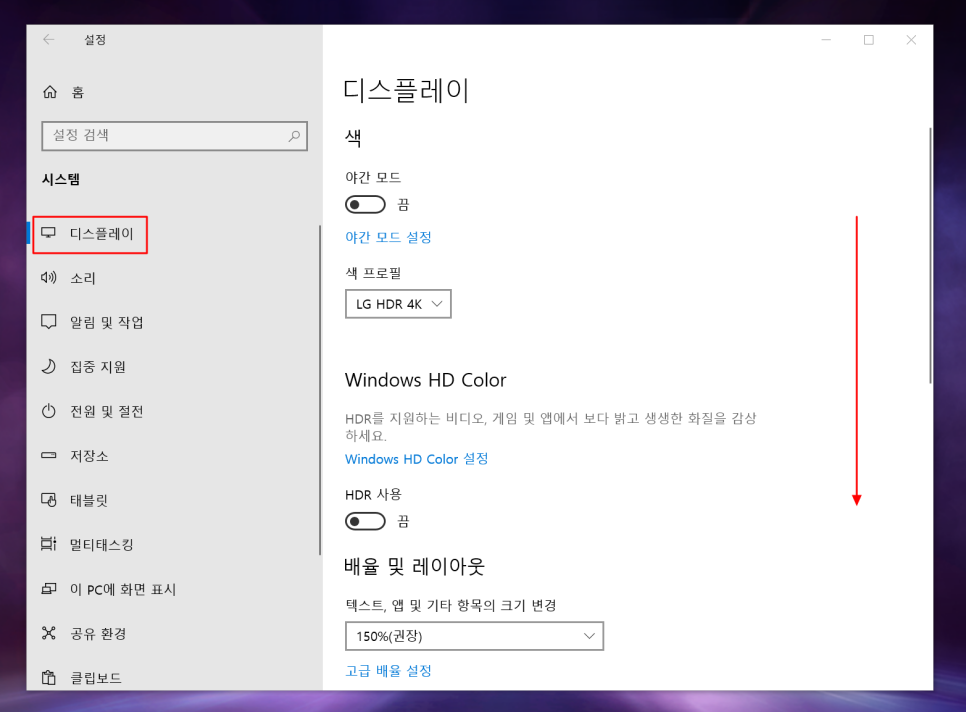Image resolution: width=966 pixels, height=712 pixels.
Task: Select 알림 및 작업 in the sidebar
Action: click(172, 322)
